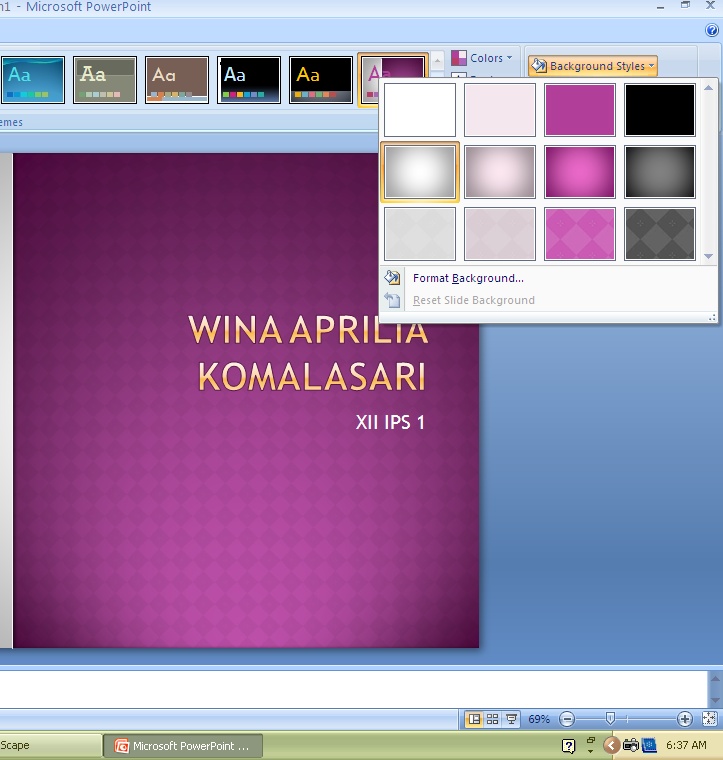Switch to Normal view
The image size is (723, 760).
(474, 719)
